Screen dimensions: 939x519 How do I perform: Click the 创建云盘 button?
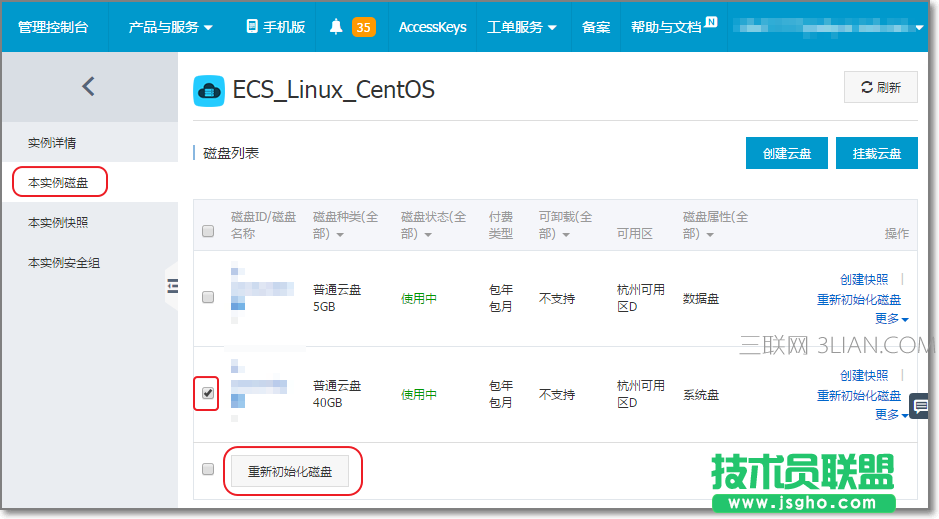pos(786,154)
